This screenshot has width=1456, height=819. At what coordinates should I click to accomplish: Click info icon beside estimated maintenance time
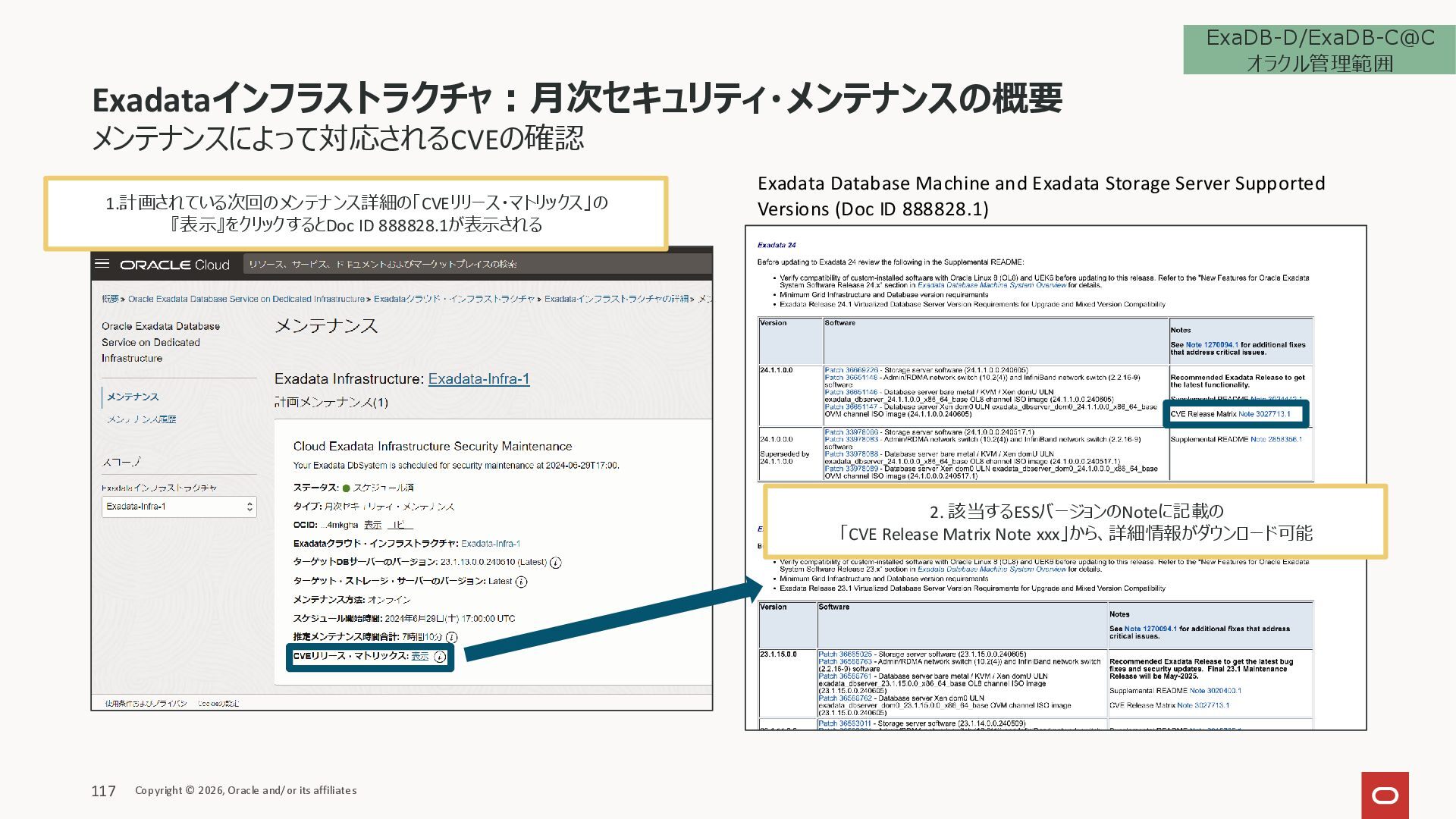pos(451,638)
